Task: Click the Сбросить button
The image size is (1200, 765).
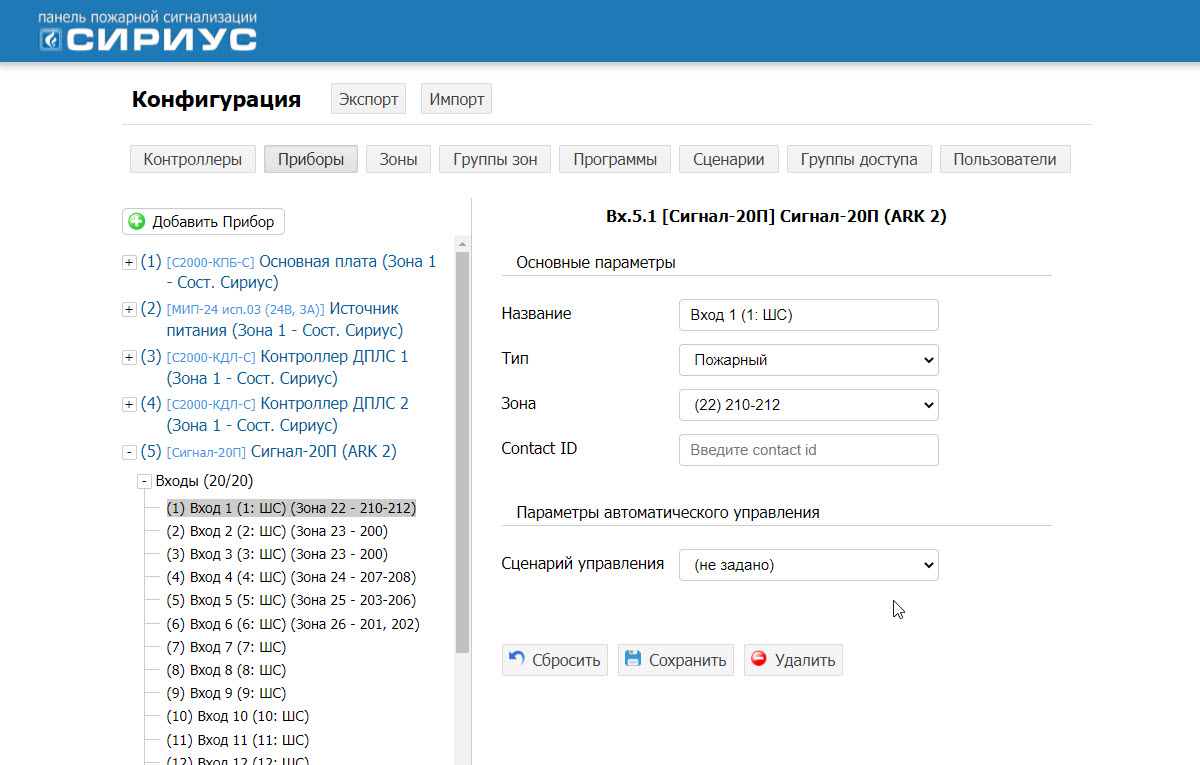Action: coord(555,660)
